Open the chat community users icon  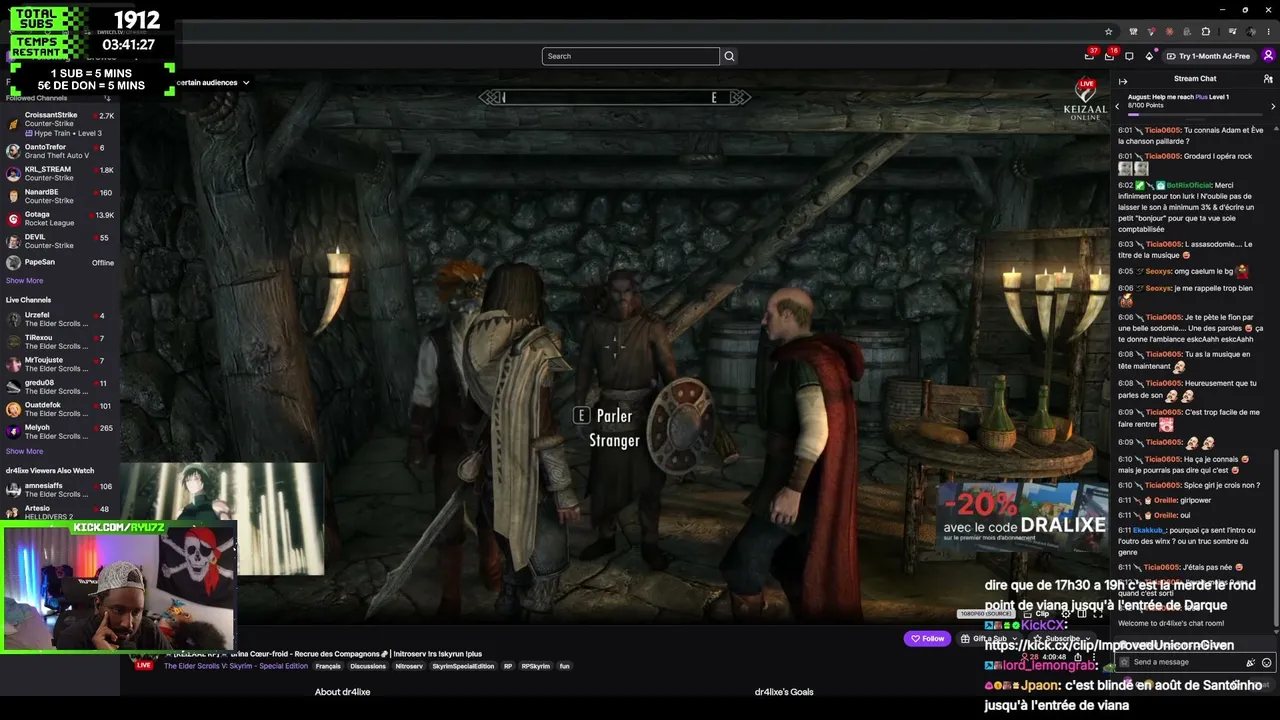click(1268, 79)
